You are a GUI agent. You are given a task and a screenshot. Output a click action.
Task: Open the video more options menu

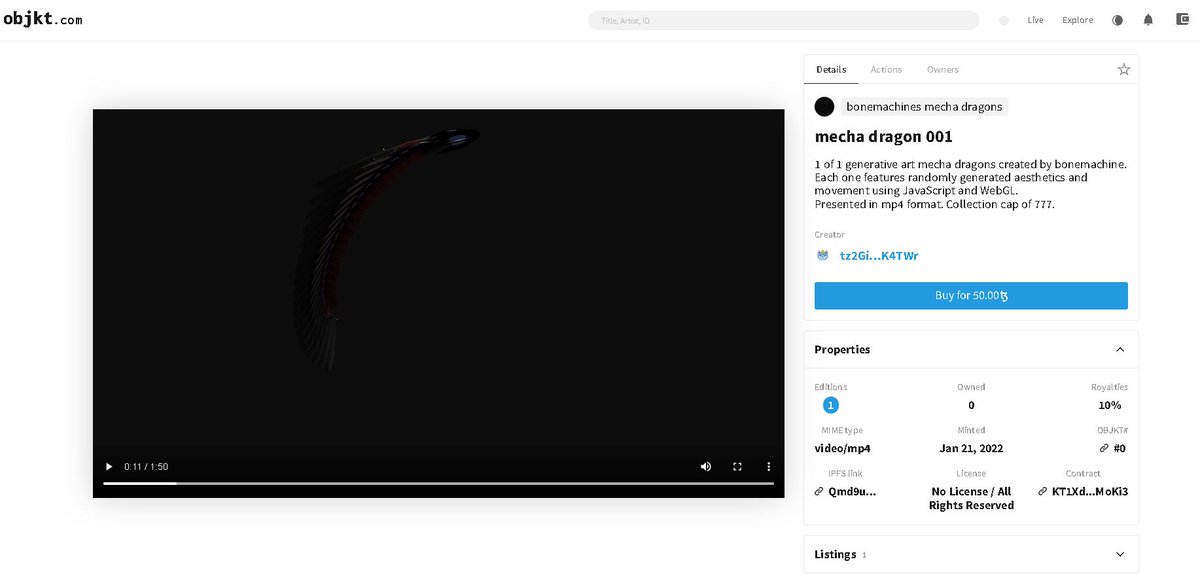point(768,466)
